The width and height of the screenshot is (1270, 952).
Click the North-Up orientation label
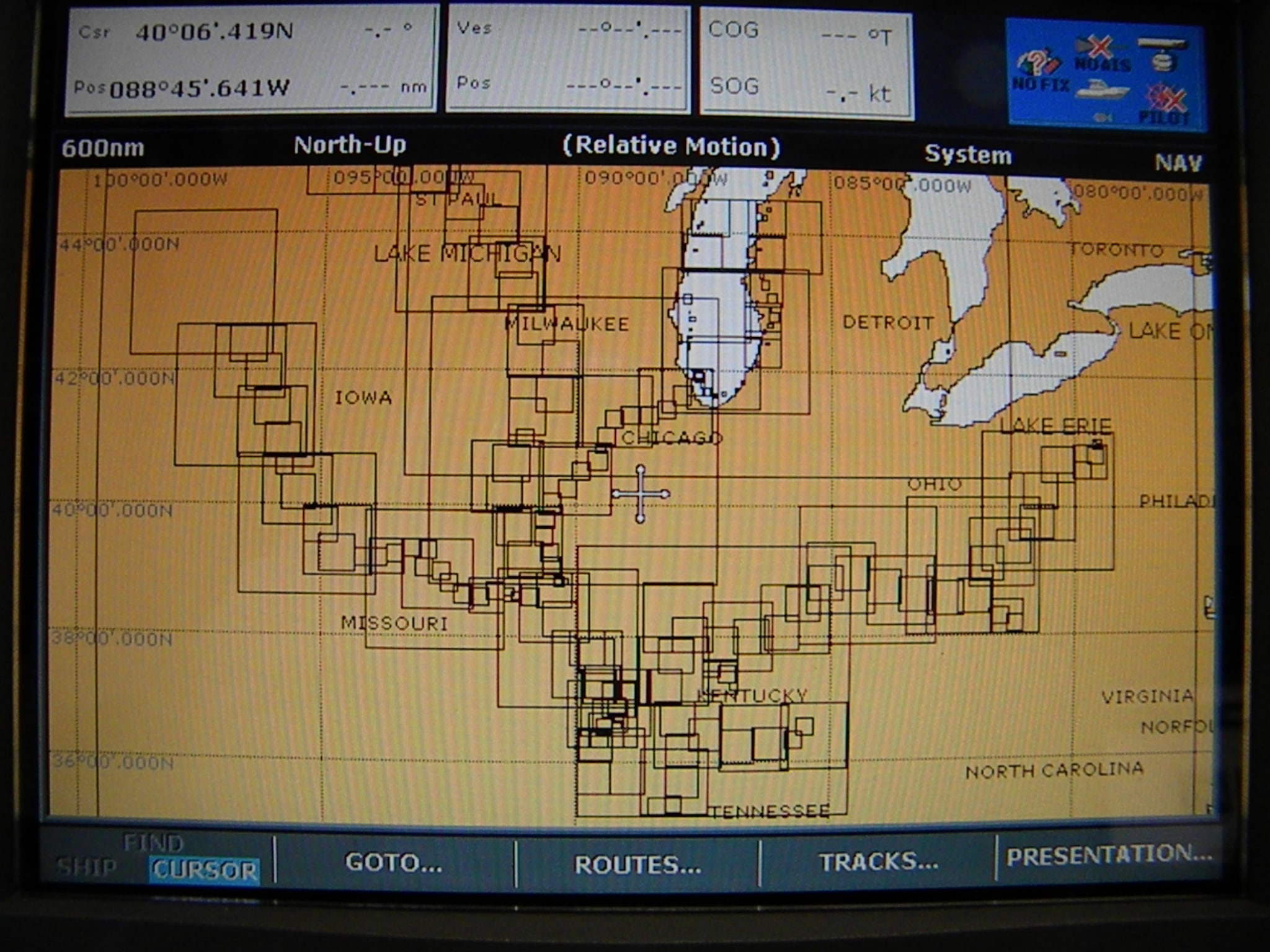coord(350,145)
